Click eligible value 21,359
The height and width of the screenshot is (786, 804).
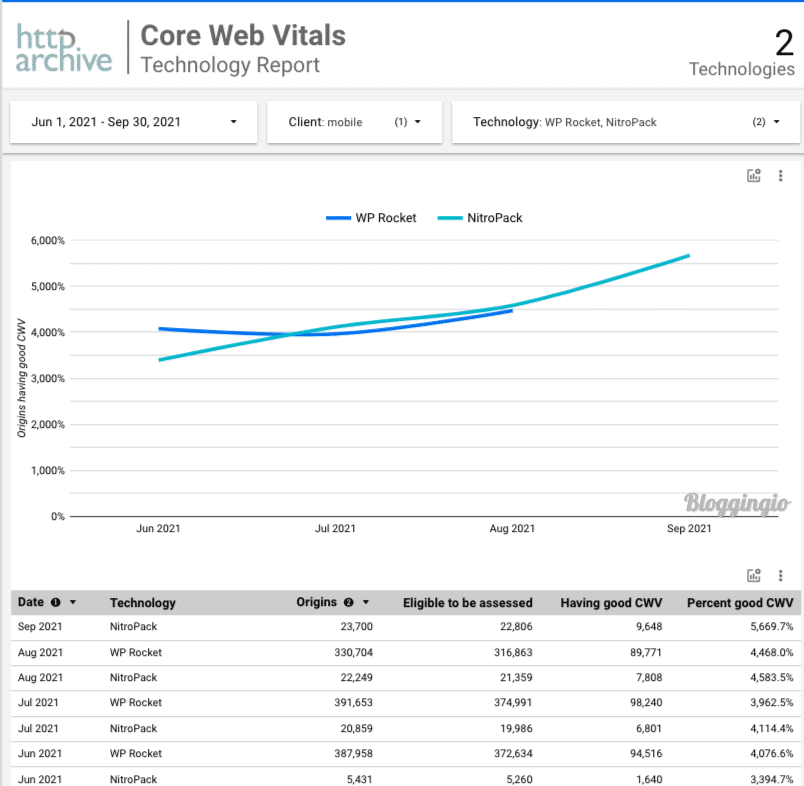[516, 677]
